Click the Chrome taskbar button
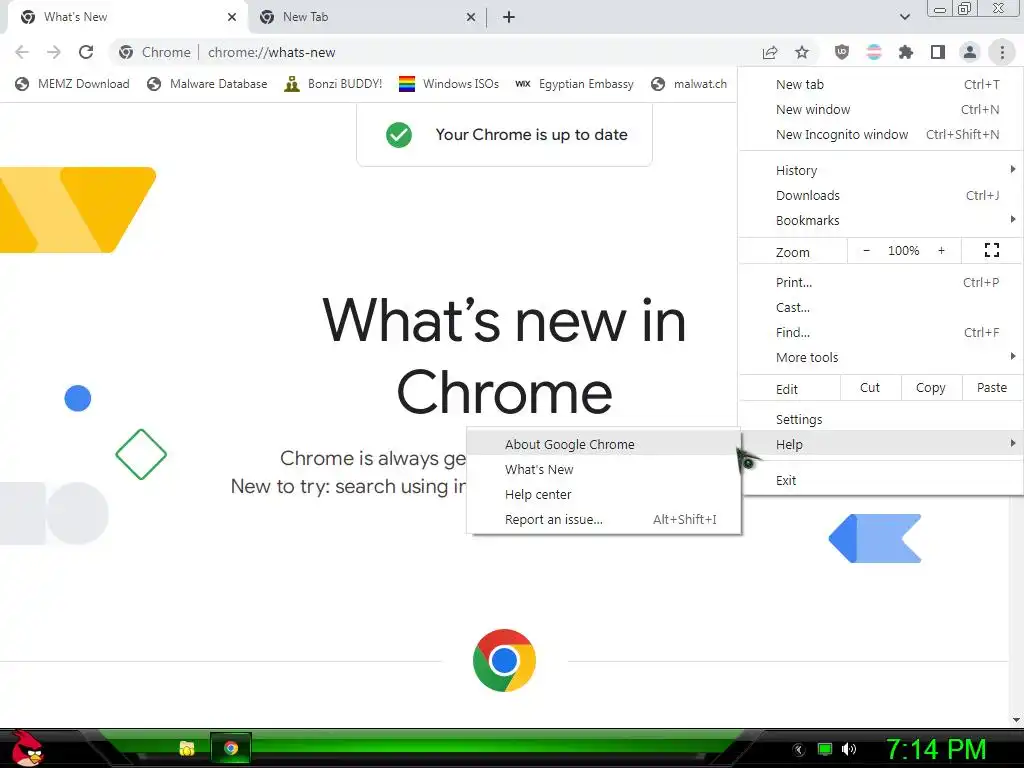Screen dimensions: 1024x768 point(231,748)
